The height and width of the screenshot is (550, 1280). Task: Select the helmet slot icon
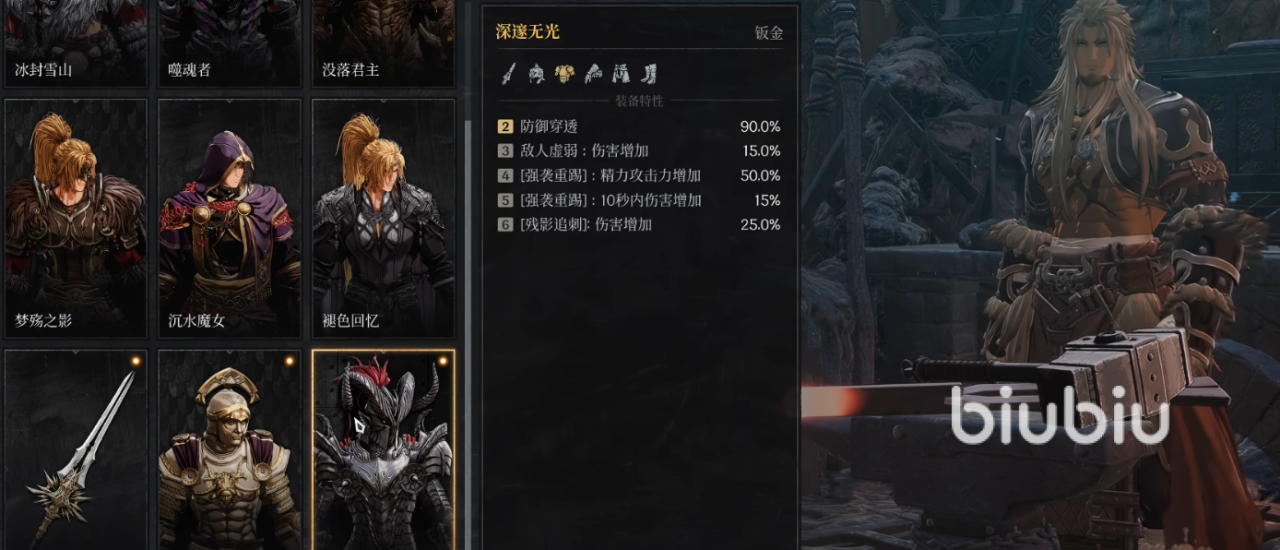(536, 73)
